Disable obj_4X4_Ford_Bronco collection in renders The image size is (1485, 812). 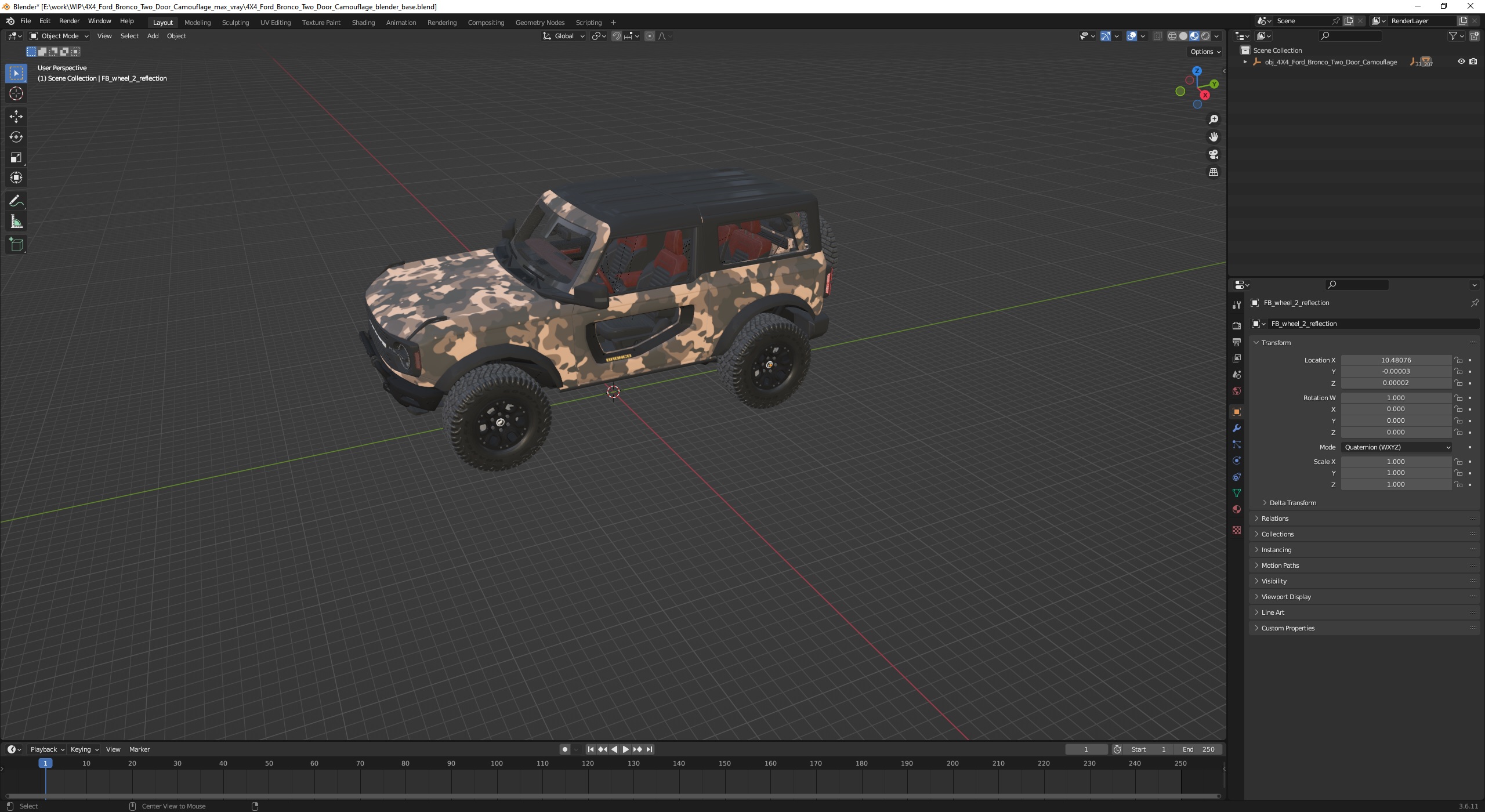click(1473, 61)
